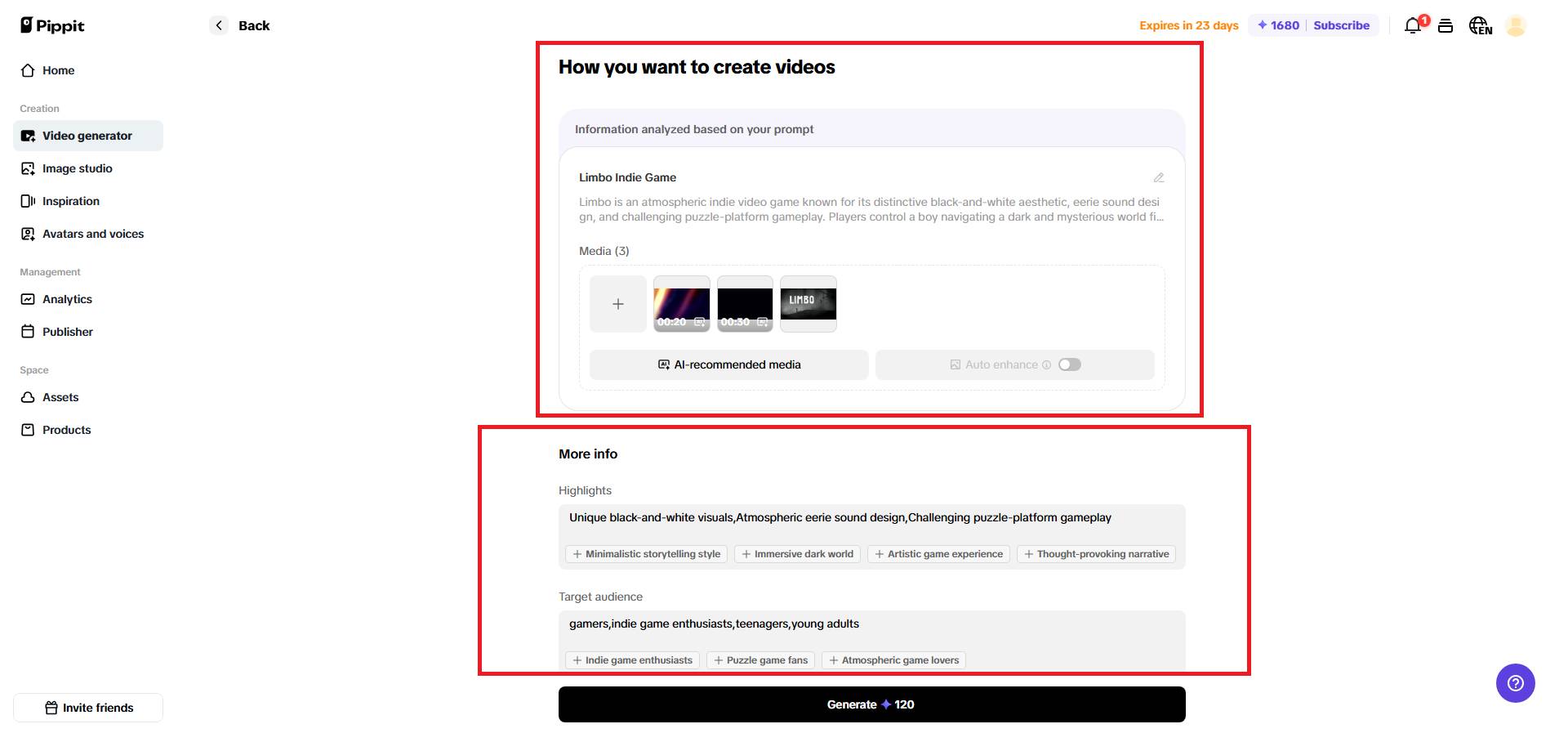Click the plus tile to add media
1568x733 pixels.
[x=618, y=304]
